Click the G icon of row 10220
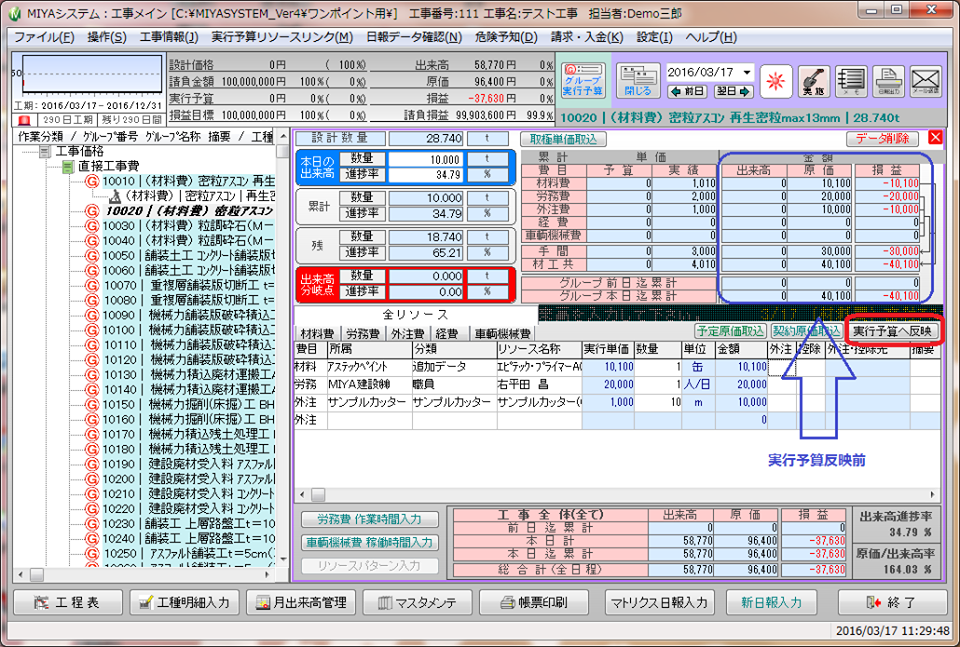Image resolution: width=960 pixels, height=647 pixels. click(91, 509)
